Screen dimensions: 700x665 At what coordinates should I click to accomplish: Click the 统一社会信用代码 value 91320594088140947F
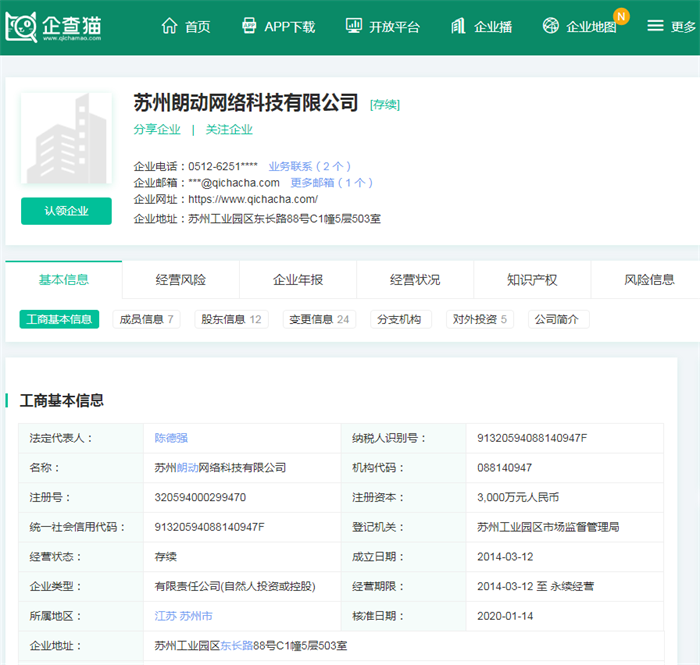tap(209, 527)
